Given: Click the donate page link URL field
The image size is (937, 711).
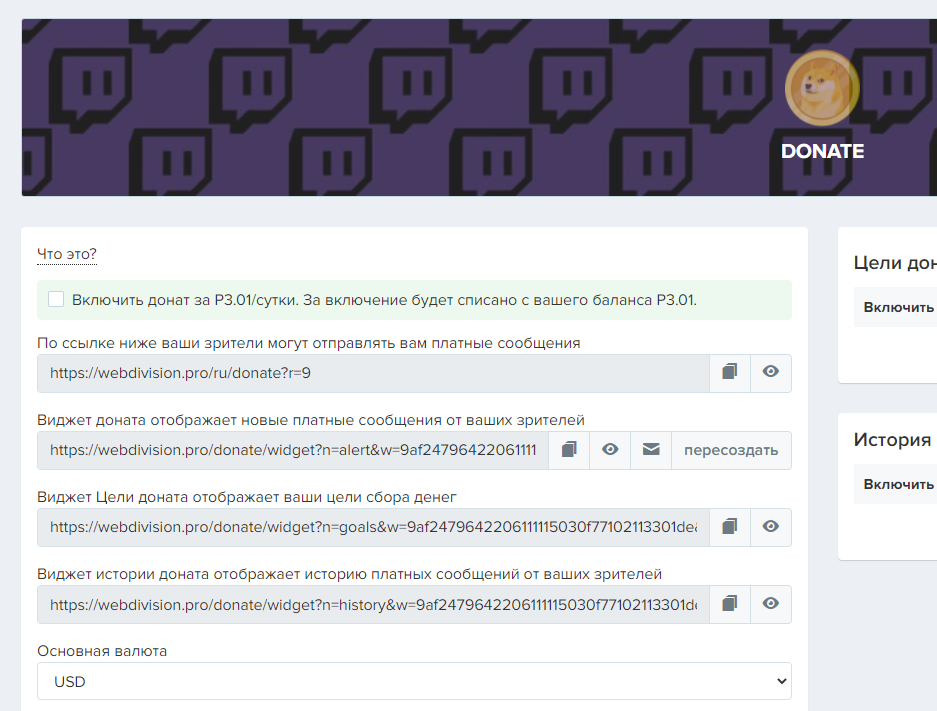Looking at the screenshot, I should (373, 373).
